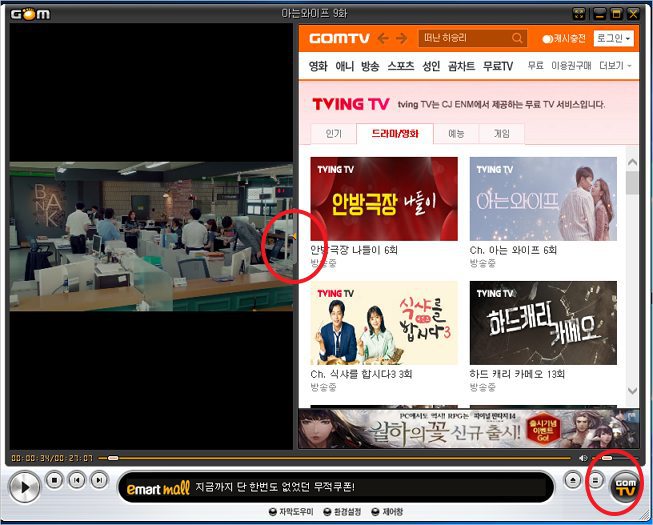Toggle fullscreen mode in title bar
The height and width of the screenshot is (525, 653).
click(579, 13)
